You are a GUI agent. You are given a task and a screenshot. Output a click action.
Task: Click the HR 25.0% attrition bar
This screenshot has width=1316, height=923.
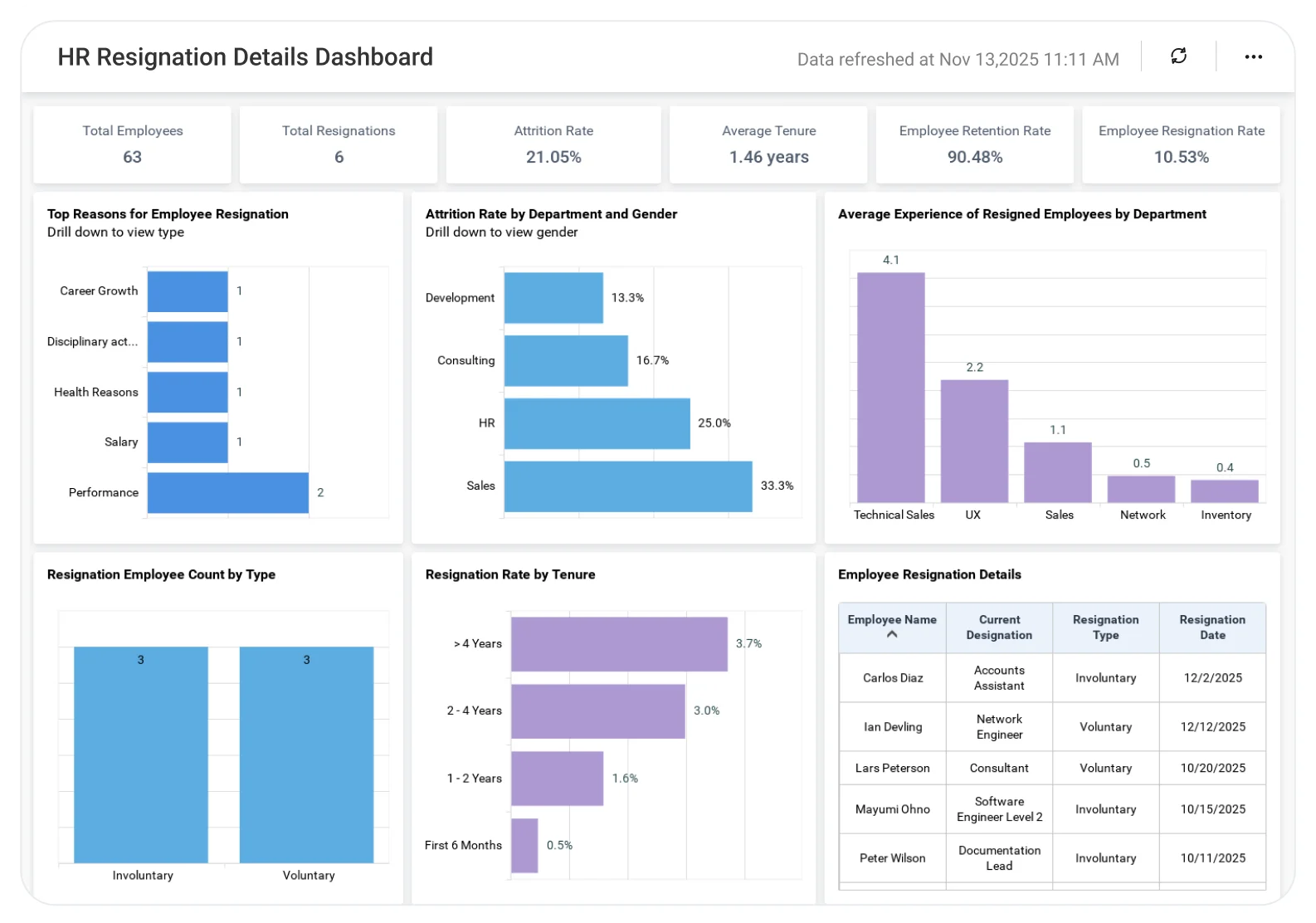[597, 423]
